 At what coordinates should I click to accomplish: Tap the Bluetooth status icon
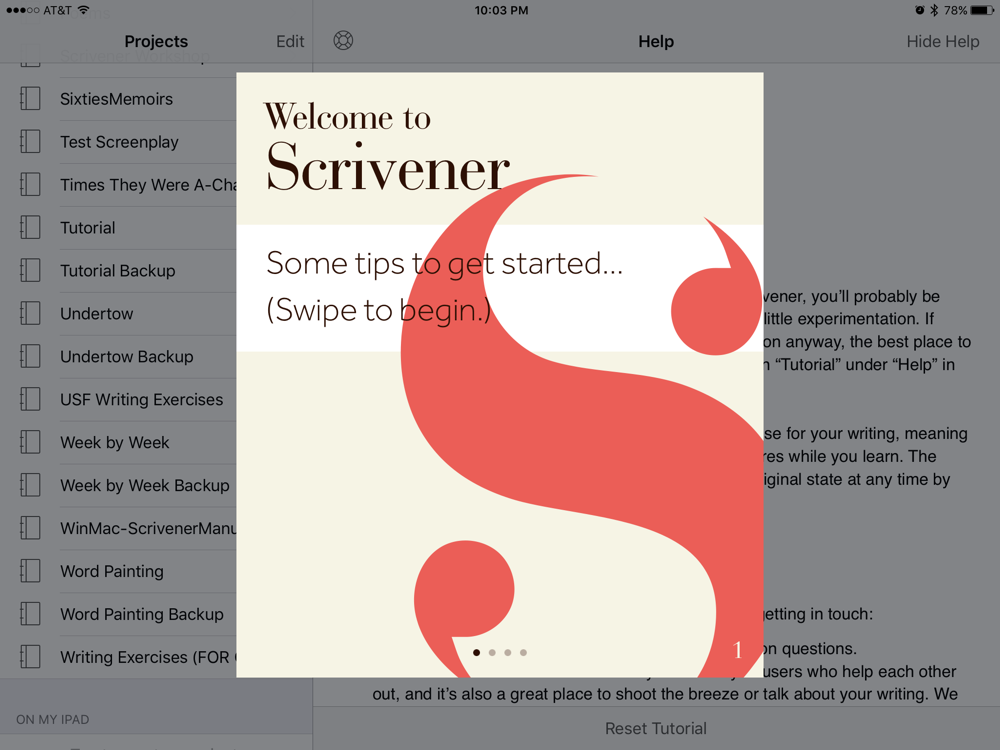[934, 10]
